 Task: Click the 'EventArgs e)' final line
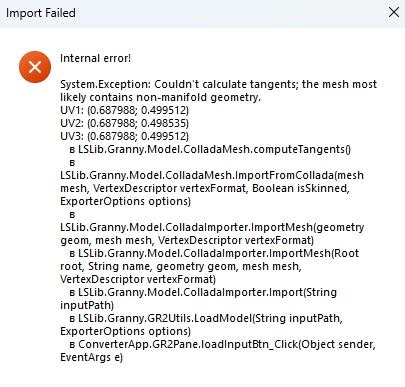click(91, 357)
